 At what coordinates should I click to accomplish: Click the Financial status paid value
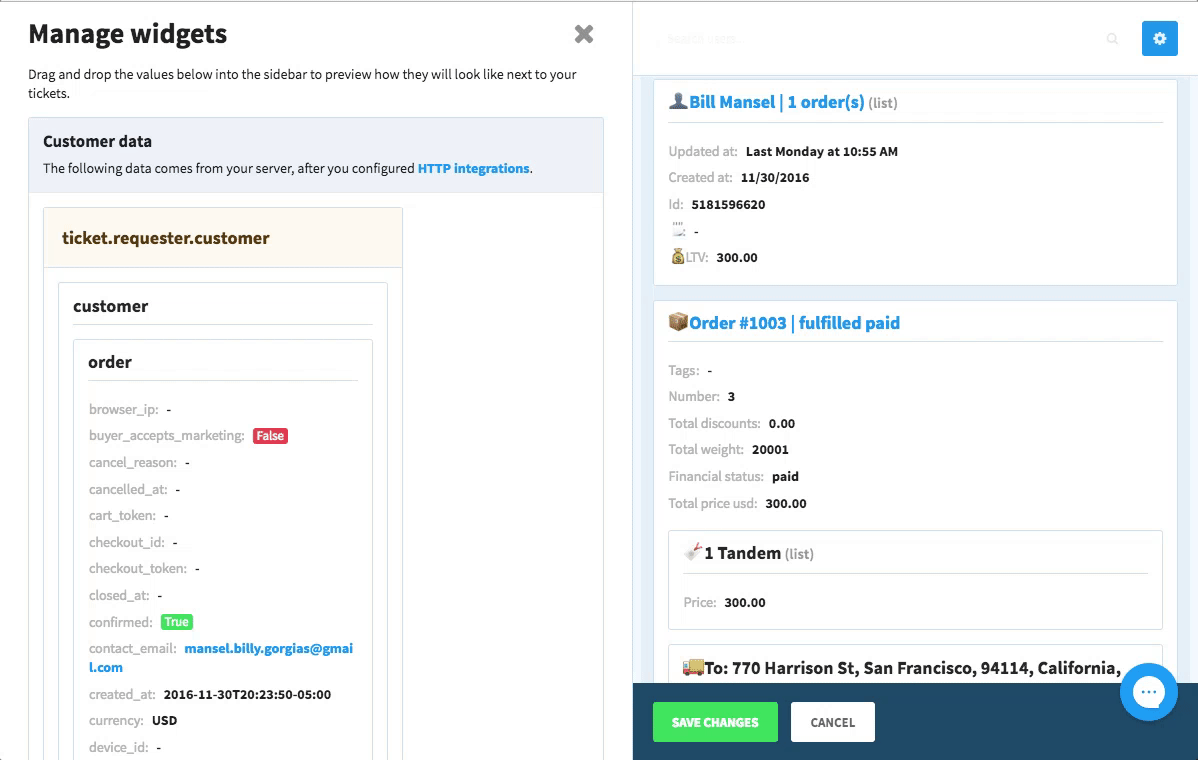pos(785,476)
